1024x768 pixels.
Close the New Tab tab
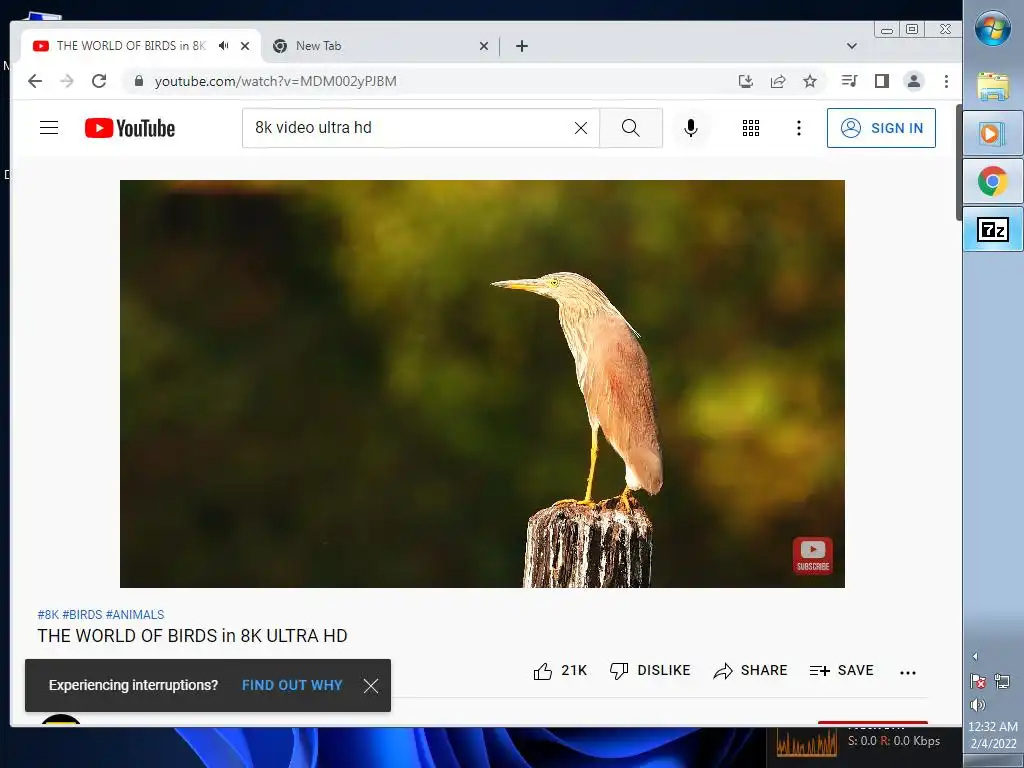point(484,46)
